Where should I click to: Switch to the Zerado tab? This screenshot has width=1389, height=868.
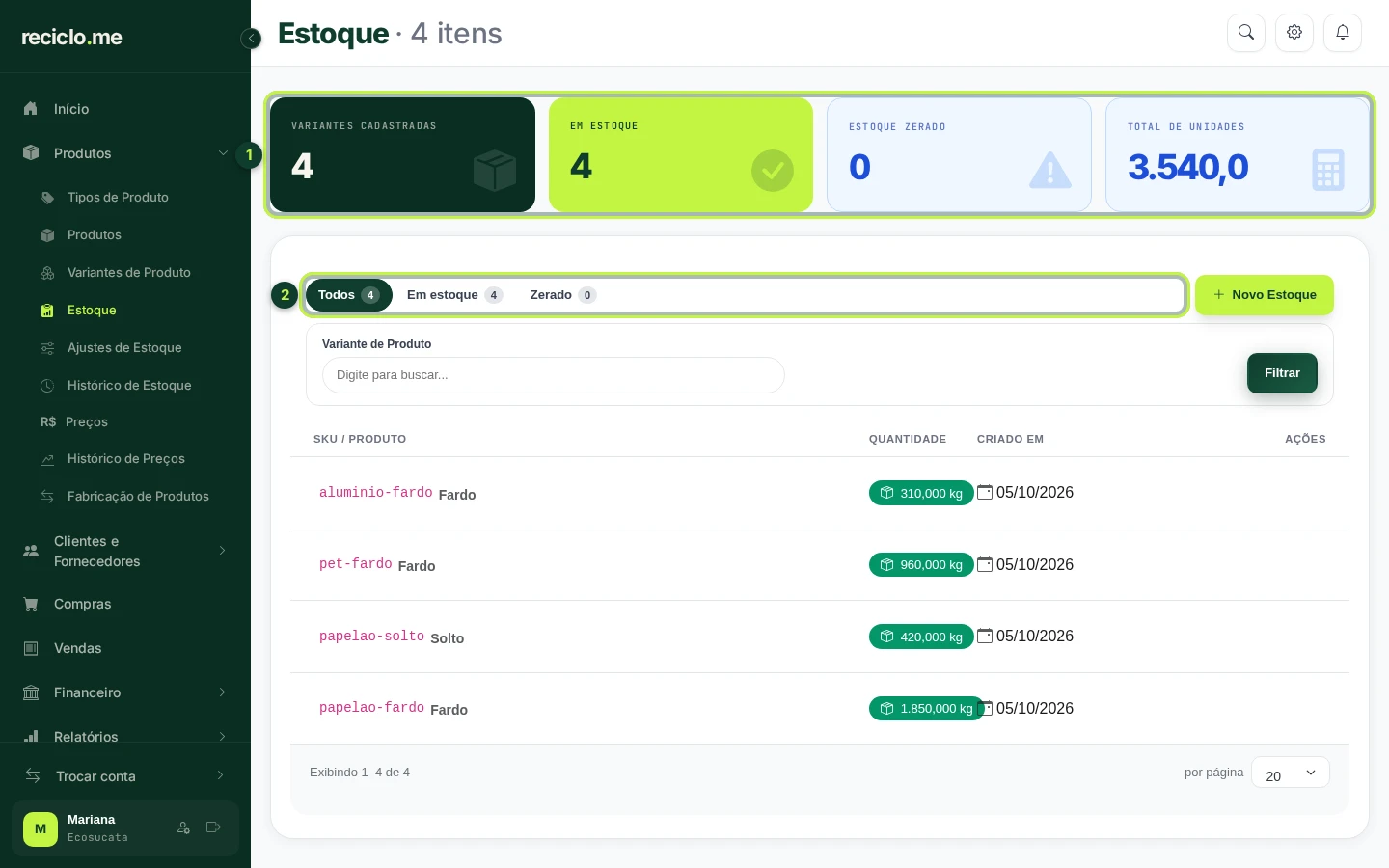pyautogui.click(x=563, y=295)
